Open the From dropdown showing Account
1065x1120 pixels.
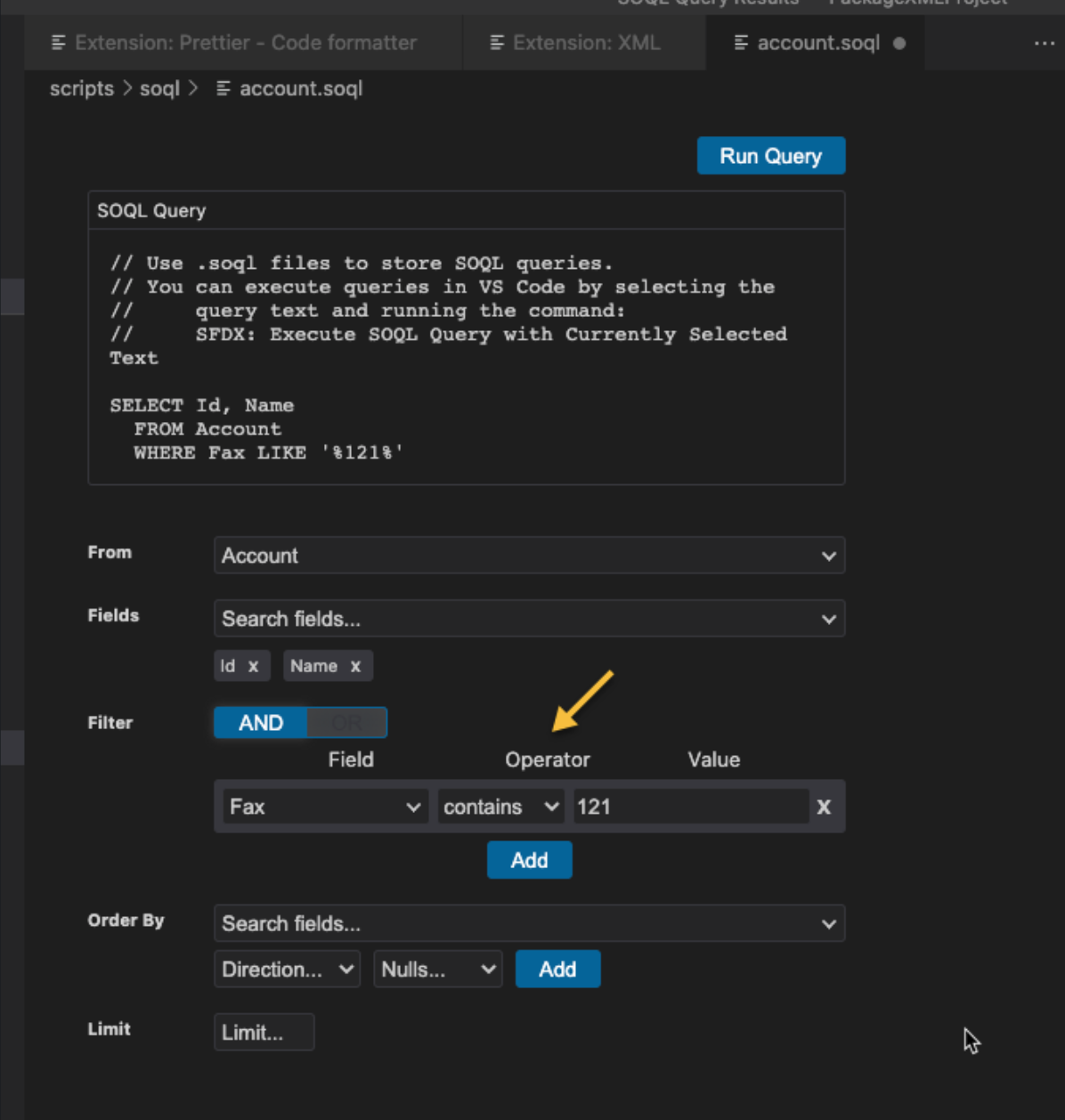coord(529,556)
